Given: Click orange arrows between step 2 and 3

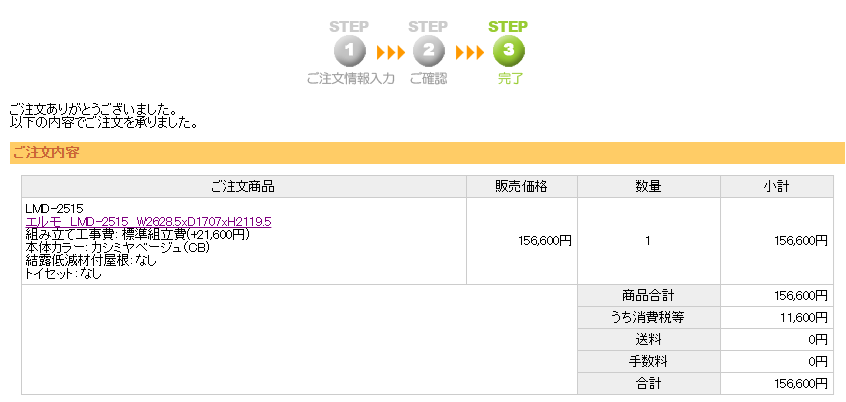Looking at the screenshot, I should click(x=469, y=52).
